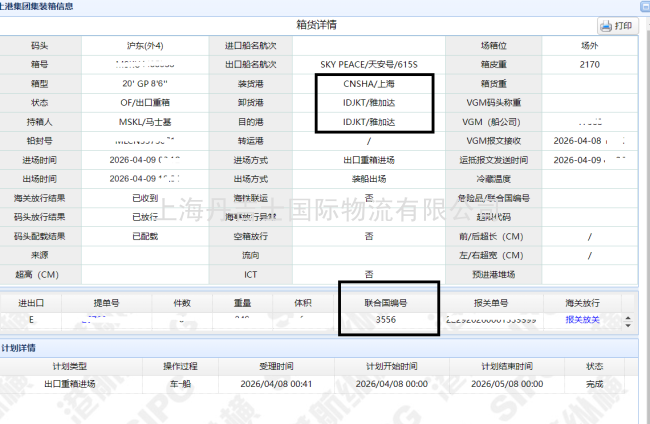Click the 计划详情 section title
Screen dimensions: 650x424
pyautogui.click(x=20, y=348)
